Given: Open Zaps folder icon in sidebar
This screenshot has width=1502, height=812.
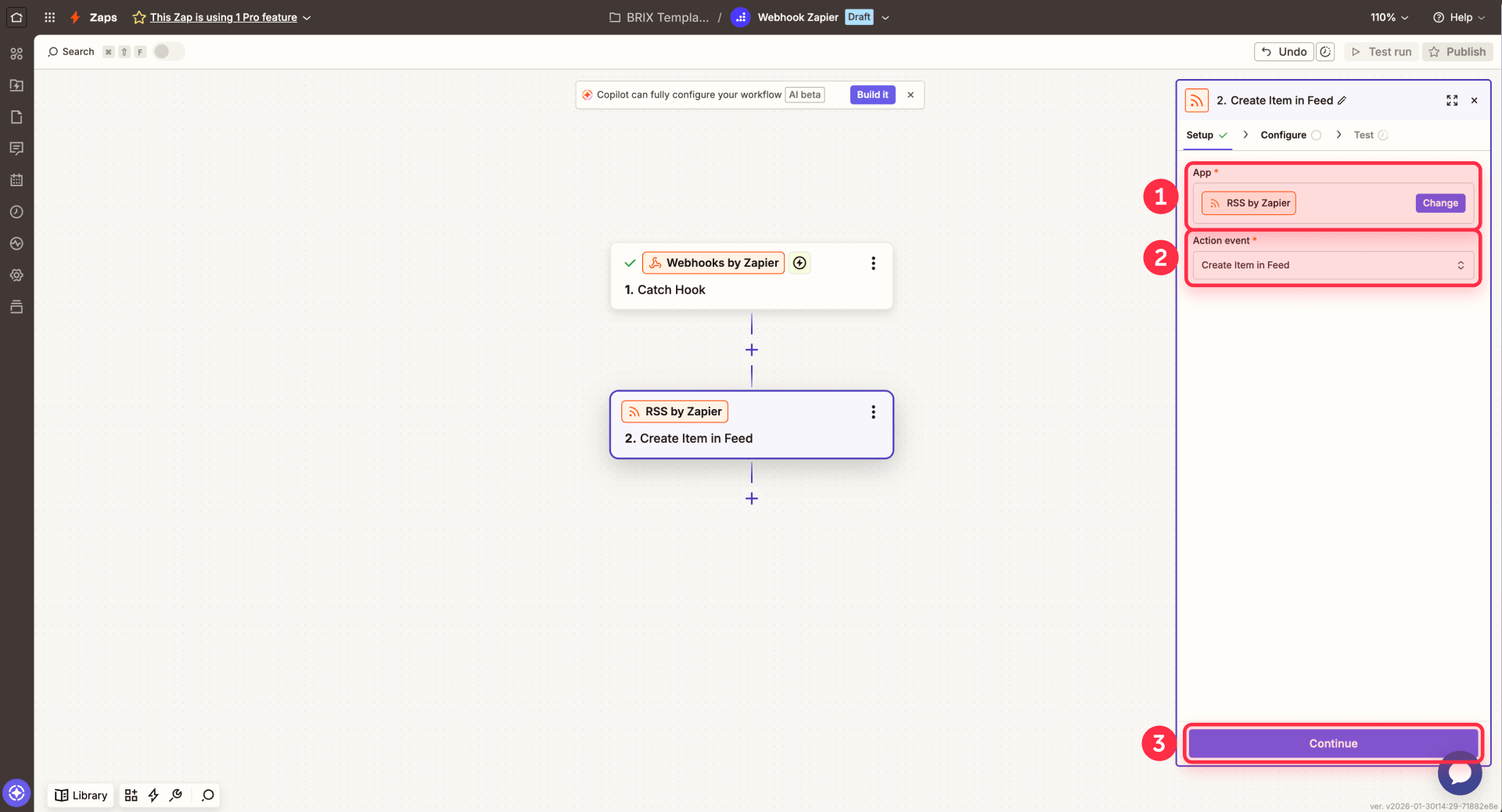Looking at the screenshot, I should [x=16, y=85].
